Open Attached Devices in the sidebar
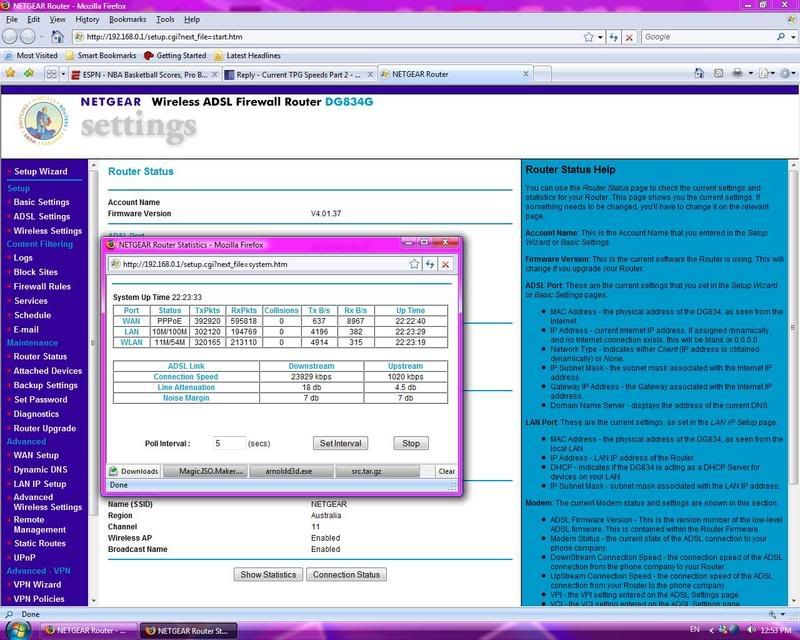Image resolution: width=800 pixels, height=640 pixels. pyautogui.click(x=47, y=371)
